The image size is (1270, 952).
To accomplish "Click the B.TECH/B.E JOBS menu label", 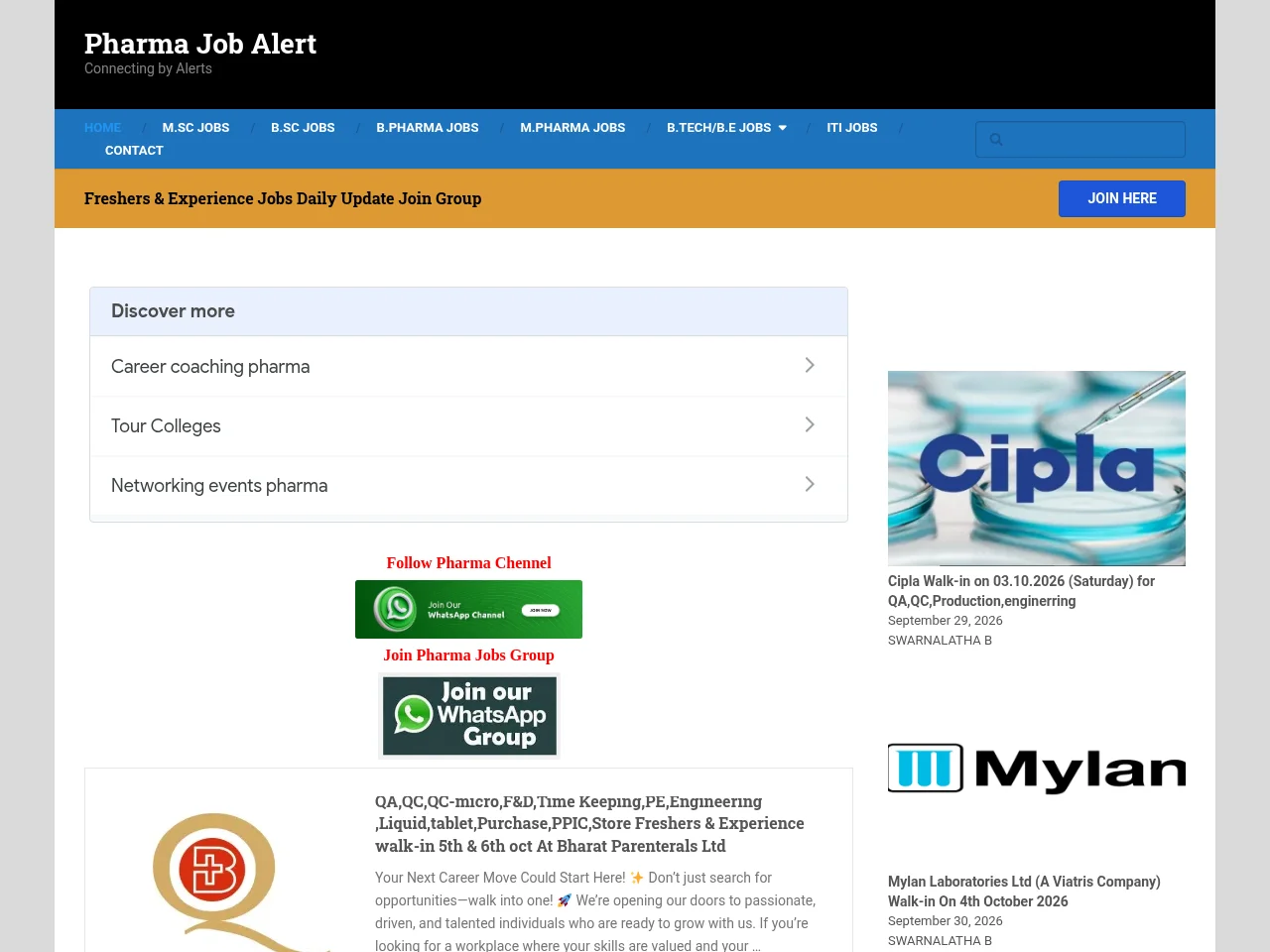I will [718, 128].
